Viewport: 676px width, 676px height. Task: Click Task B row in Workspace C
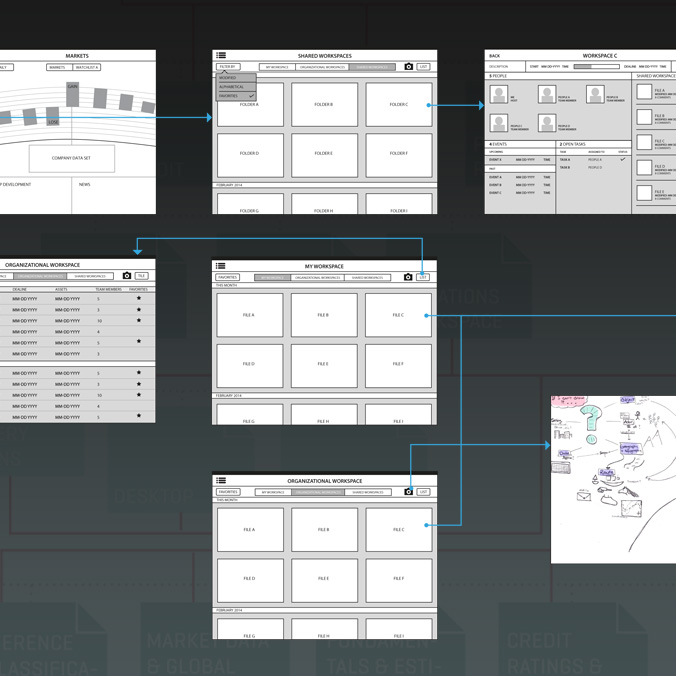(593, 167)
